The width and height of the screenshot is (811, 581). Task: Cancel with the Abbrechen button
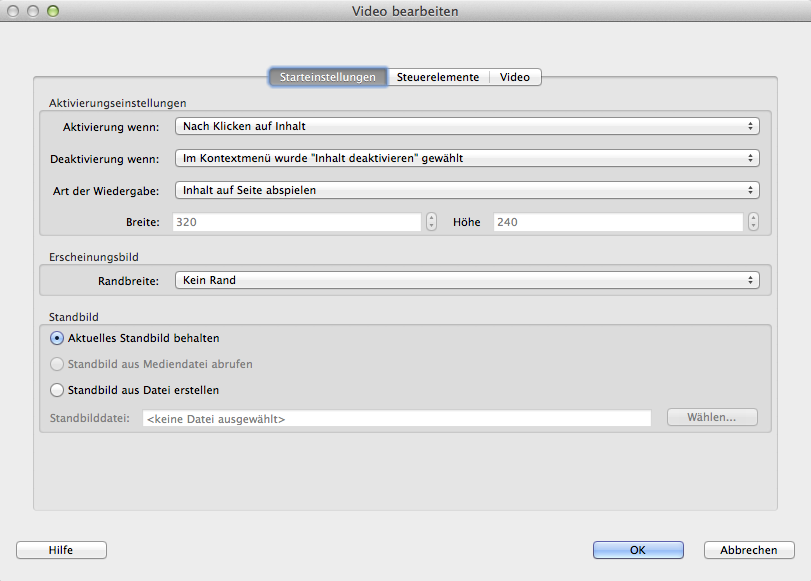pyautogui.click(x=749, y=550)
